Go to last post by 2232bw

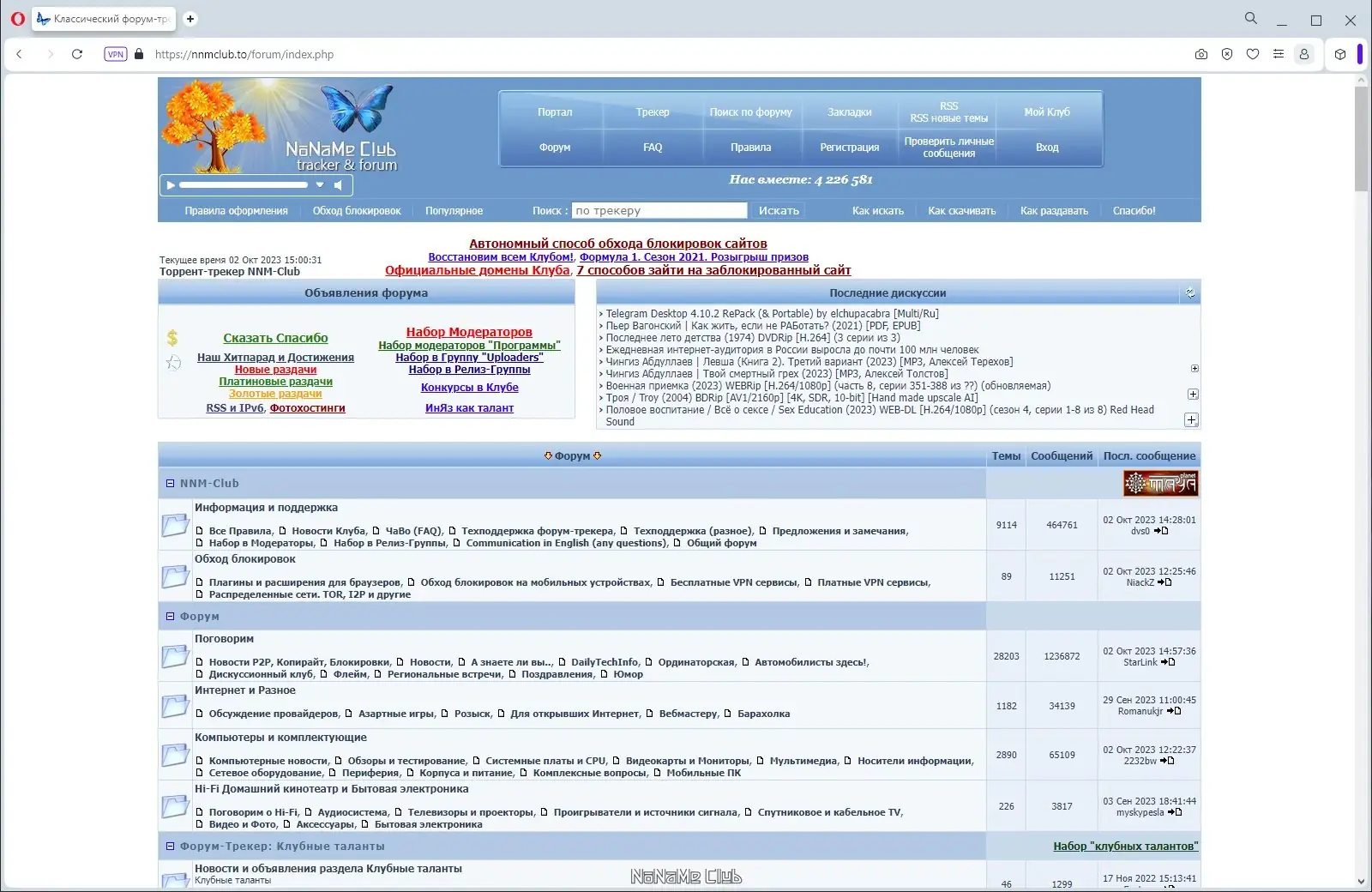(1167, 761)
